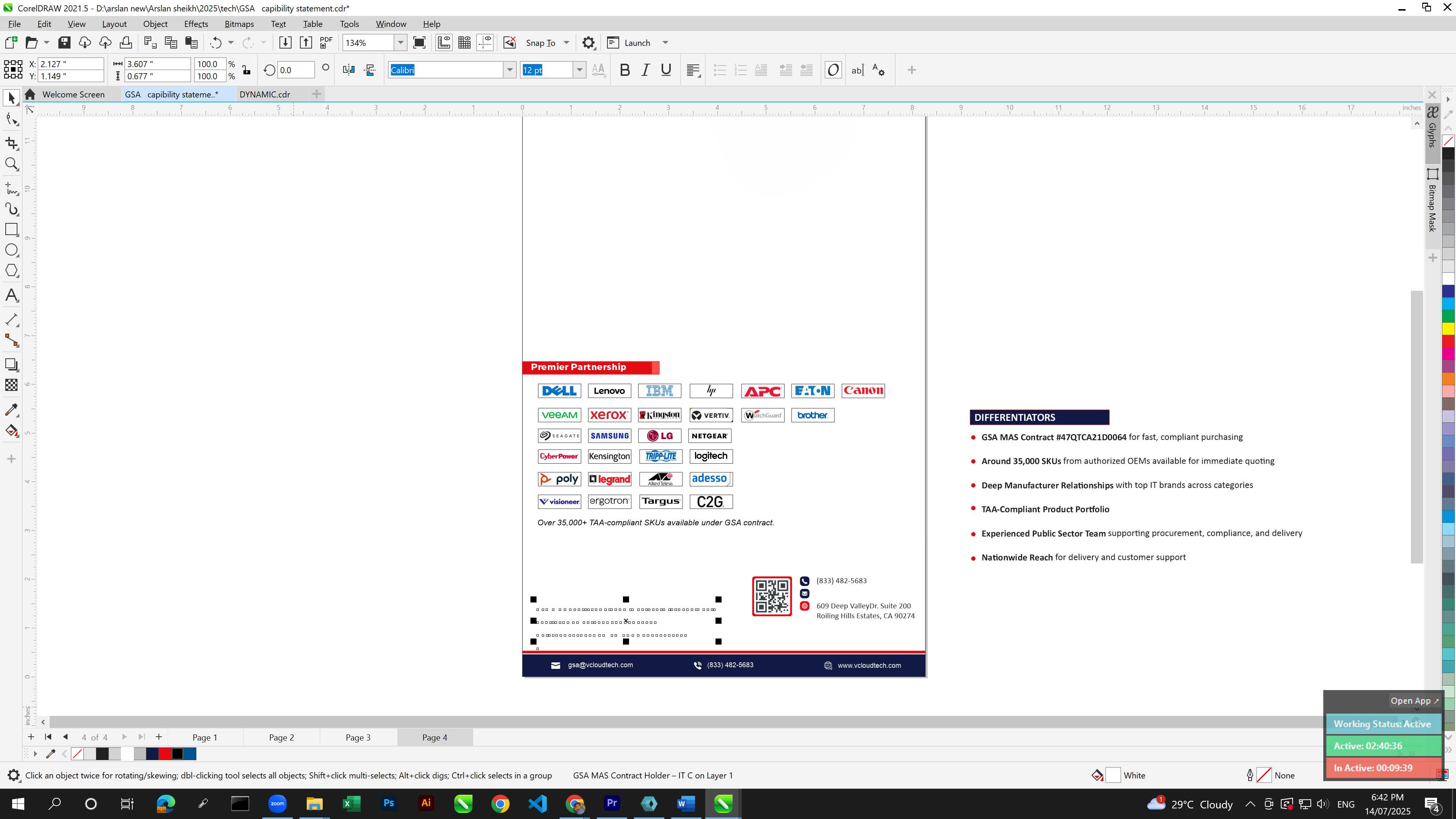Viewport: 1456px width, 819px height.
Task: Toggle show rulers button
Action: tap(444, 42)
